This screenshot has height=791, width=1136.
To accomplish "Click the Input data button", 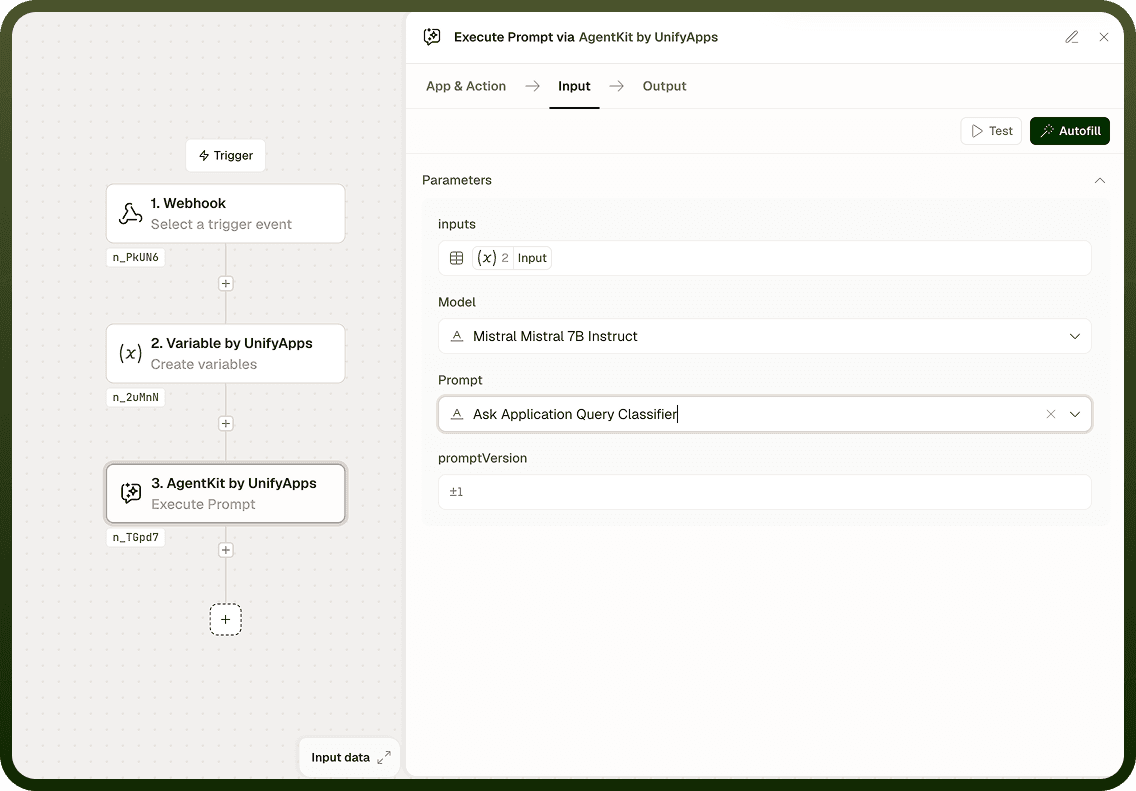I will point(349,758).
